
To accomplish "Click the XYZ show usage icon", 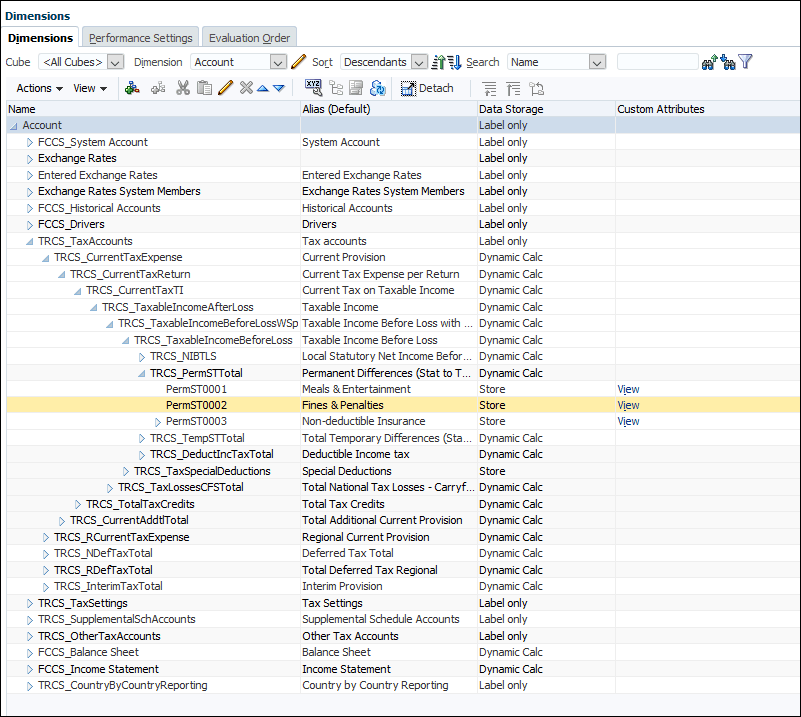I will [x=314, y=87].
